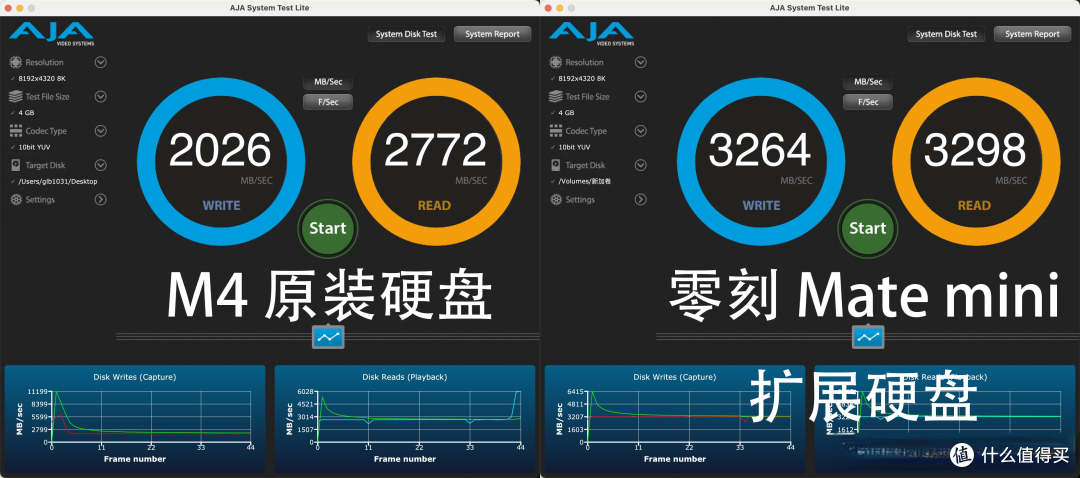
Task: Click the 3264 write speed readout
Action: (760, 150)
